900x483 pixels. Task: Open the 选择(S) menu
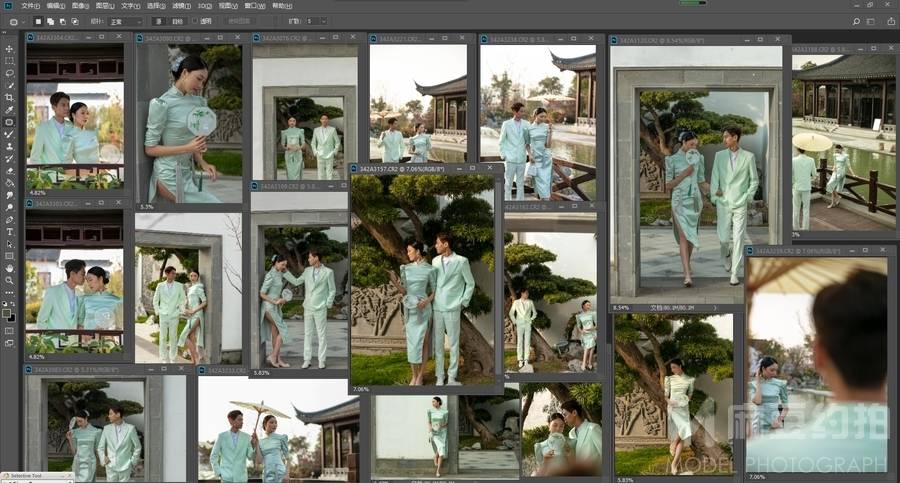(156, 5)
